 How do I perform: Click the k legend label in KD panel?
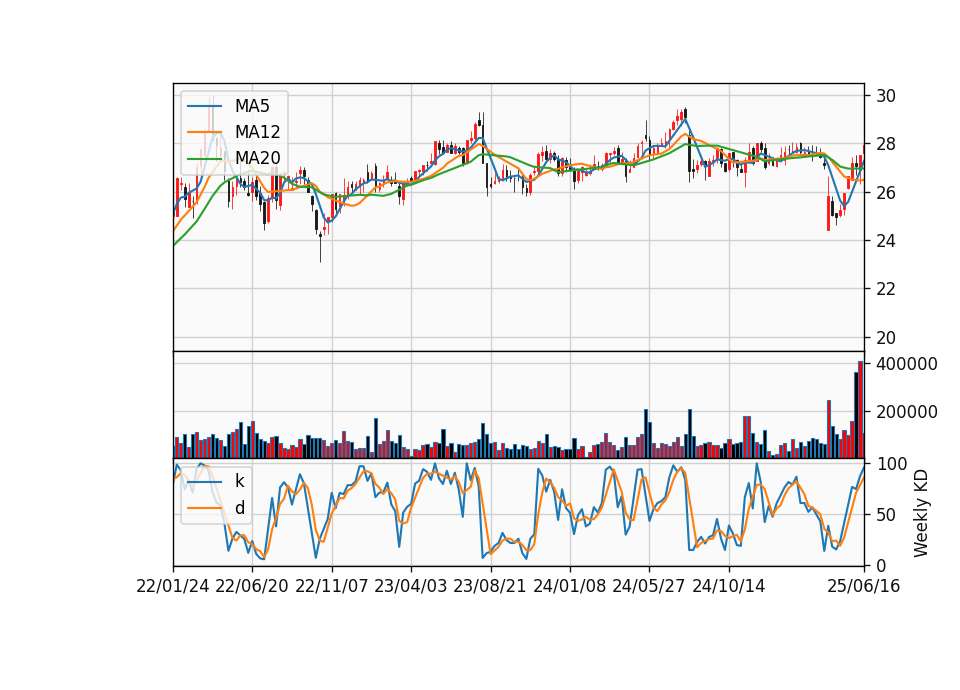[239, 482]
